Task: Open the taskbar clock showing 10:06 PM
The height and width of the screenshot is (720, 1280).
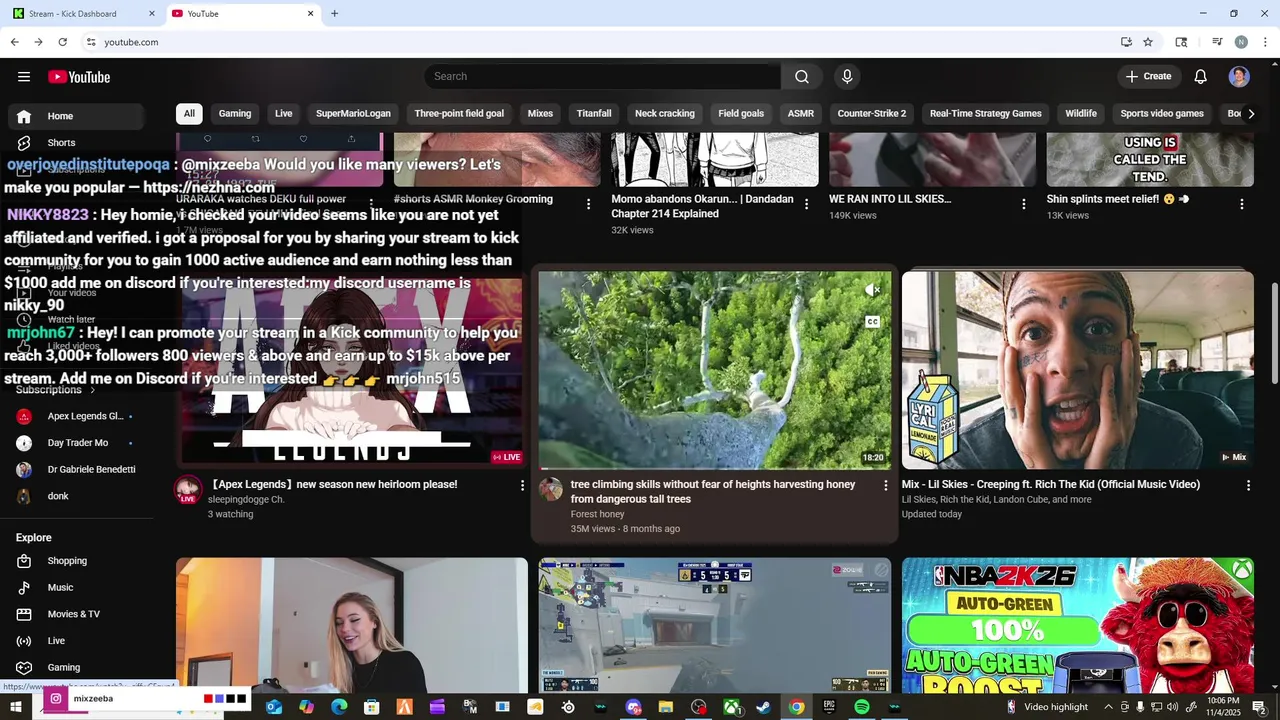Action: [x=1223, y=707]
